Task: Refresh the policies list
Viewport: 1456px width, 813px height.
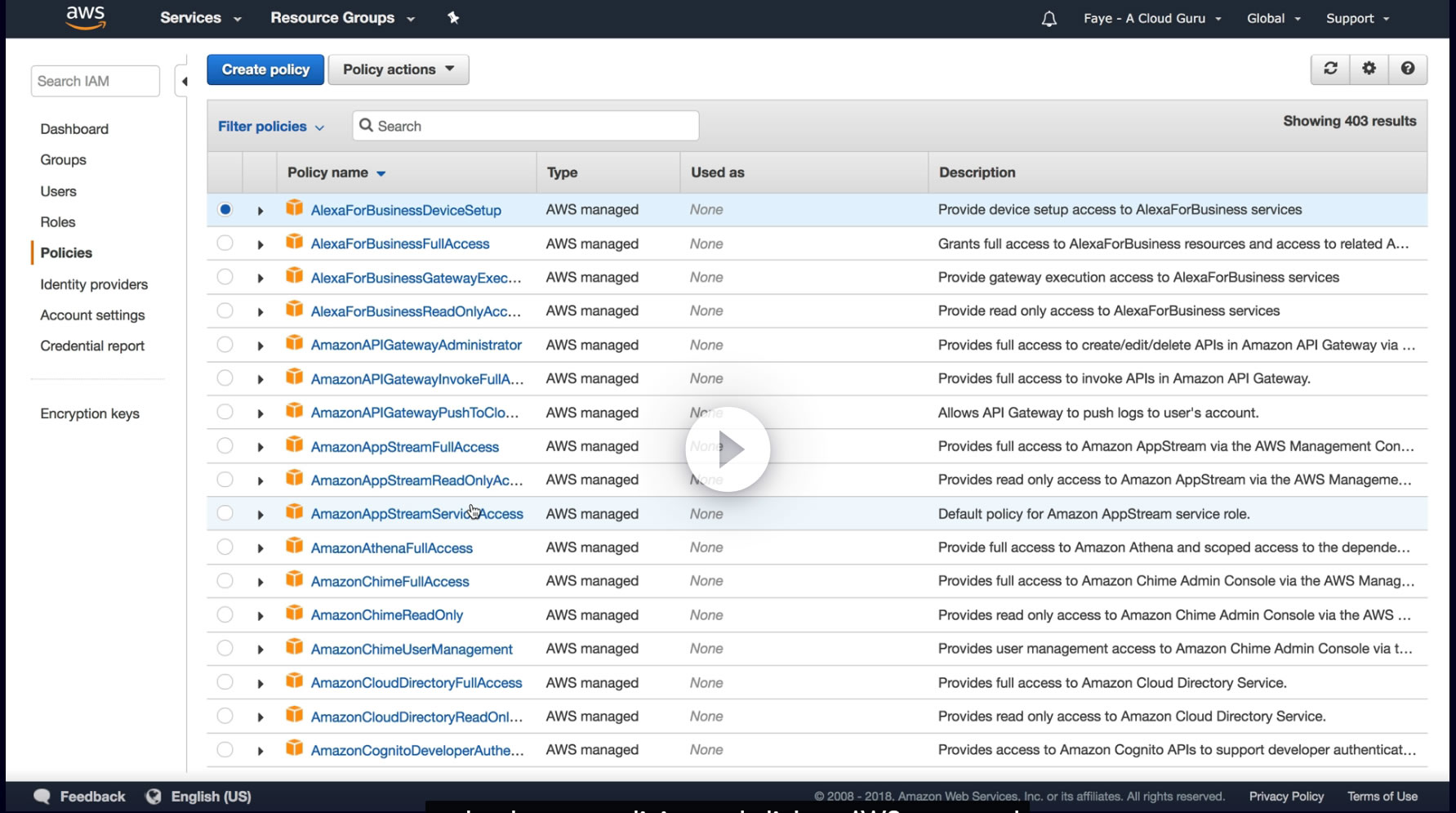Action: (1330, 69)
